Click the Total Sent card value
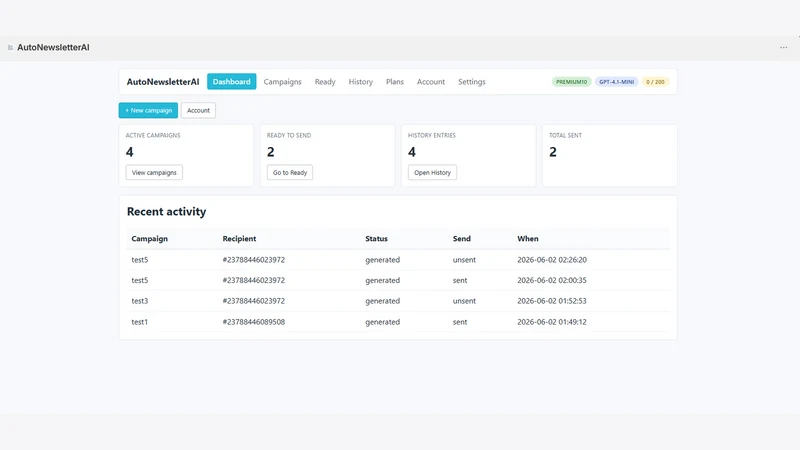This screenshot has height=450, width=800. (x=553, y=152)
